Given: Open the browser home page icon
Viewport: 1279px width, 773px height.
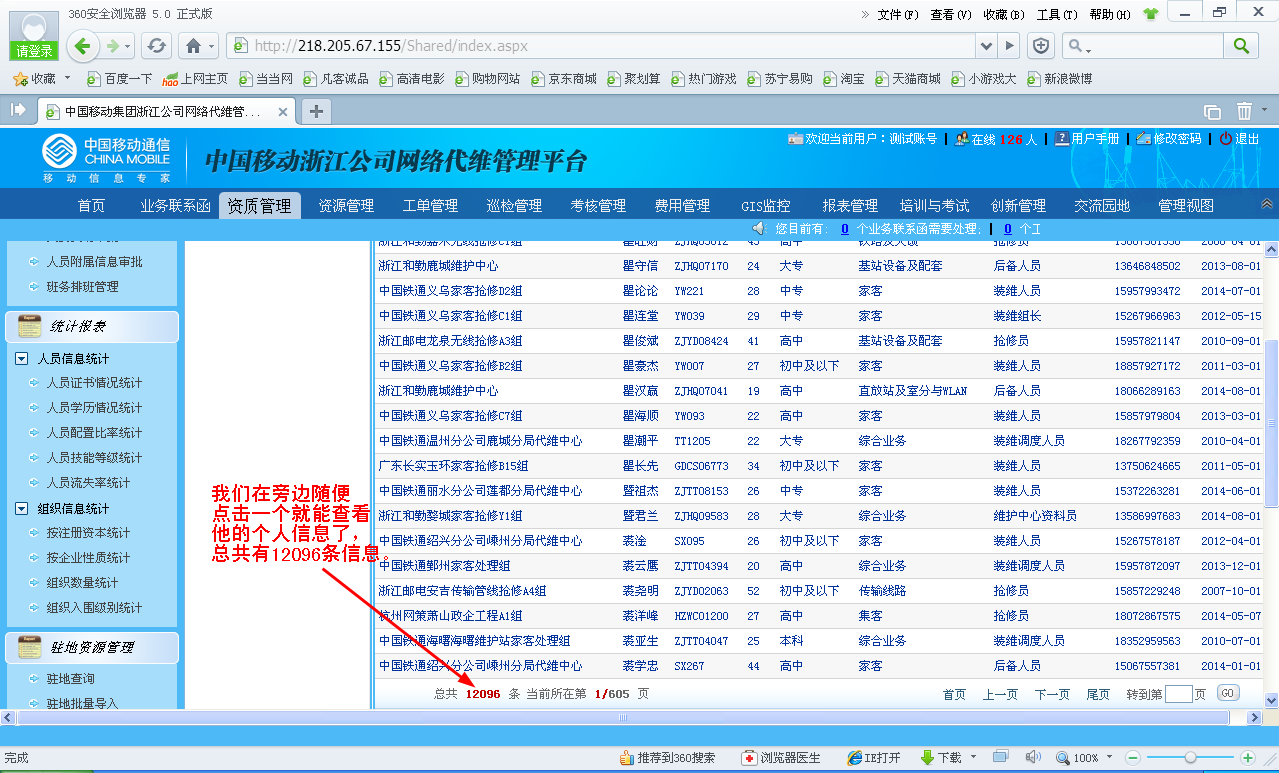Looking at the screenshot, I should click(x=193, y=46).
